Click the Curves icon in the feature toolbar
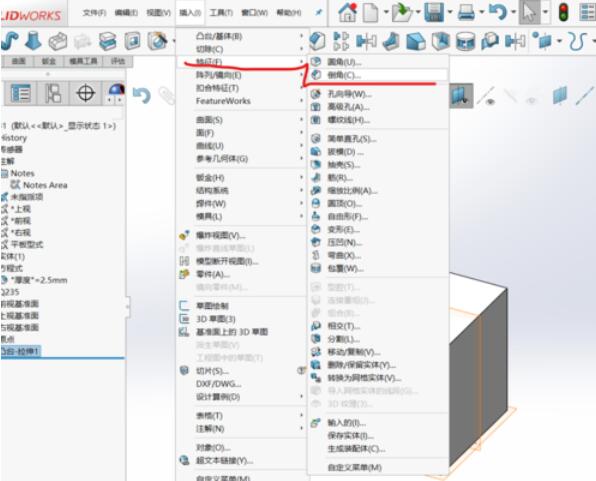Image resolution: width=596 pixels, height=481 pixels. (577, 41)
